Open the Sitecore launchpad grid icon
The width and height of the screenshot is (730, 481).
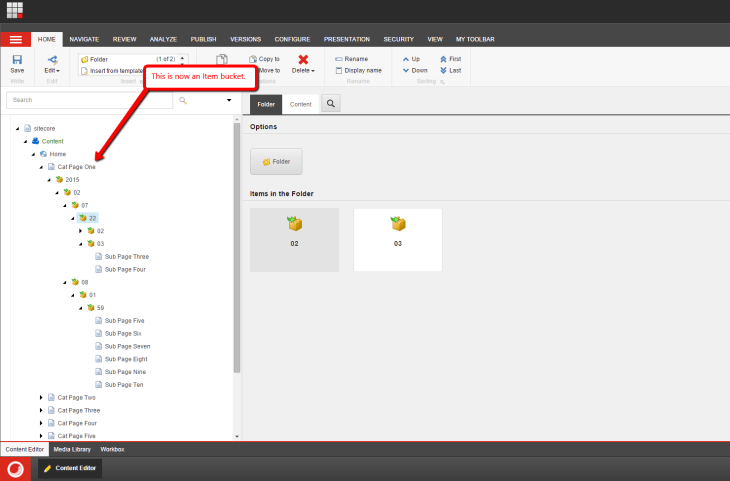pyautogui.click(x=15, y=10)
